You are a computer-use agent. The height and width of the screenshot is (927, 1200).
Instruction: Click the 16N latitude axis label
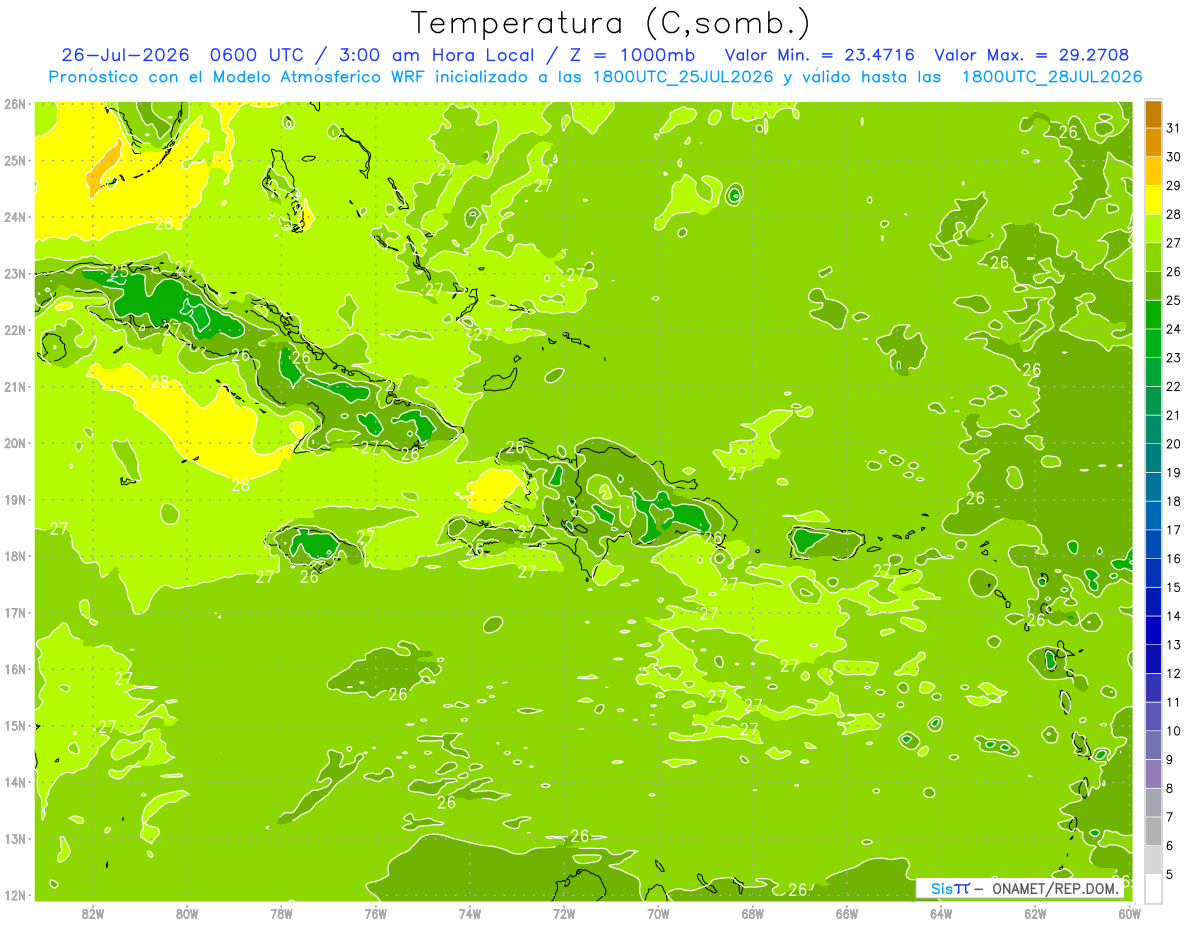tap(15, 669)
